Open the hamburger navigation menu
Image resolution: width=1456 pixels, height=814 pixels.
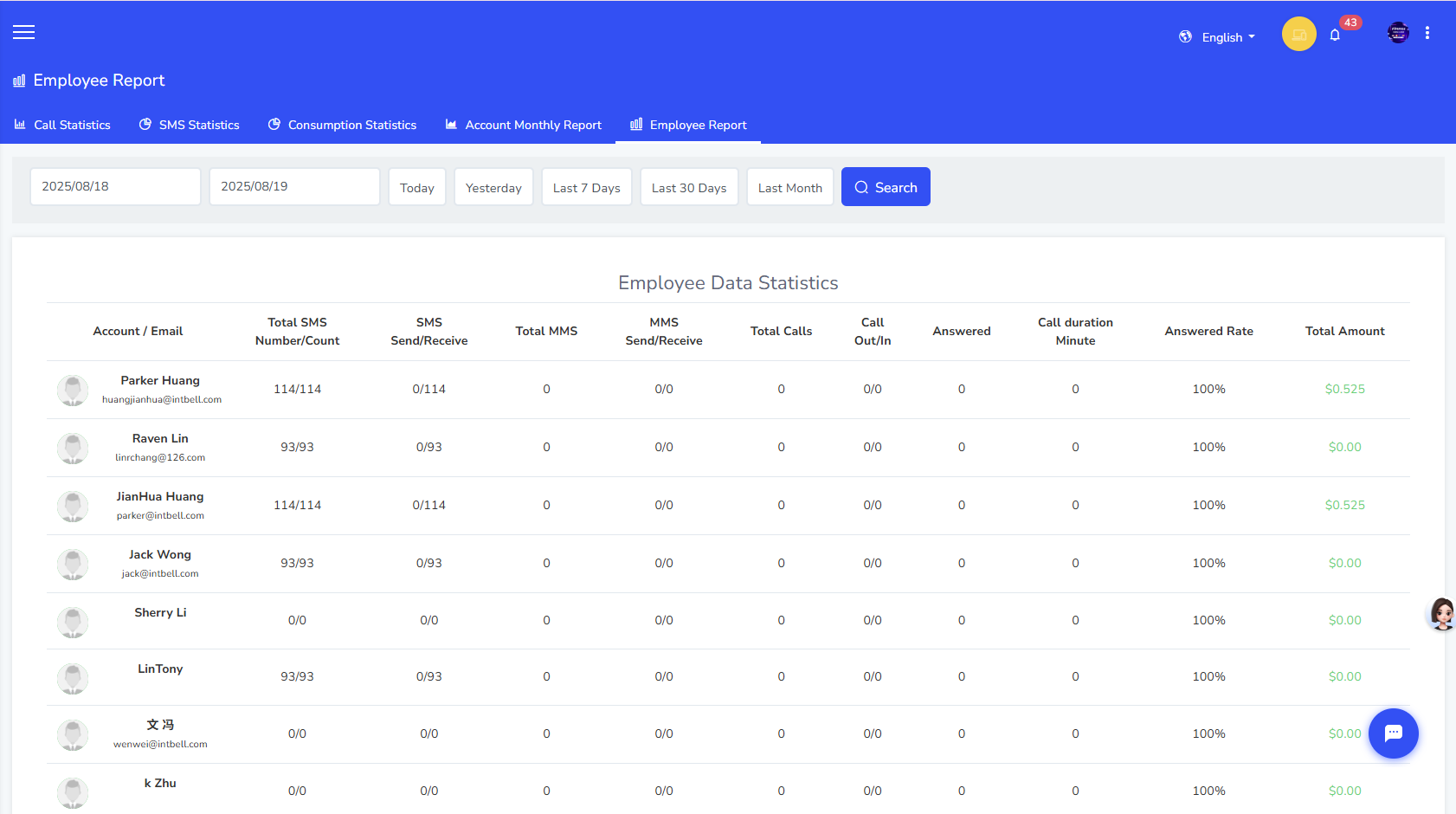pyautogui.click(x=23, y=33)
